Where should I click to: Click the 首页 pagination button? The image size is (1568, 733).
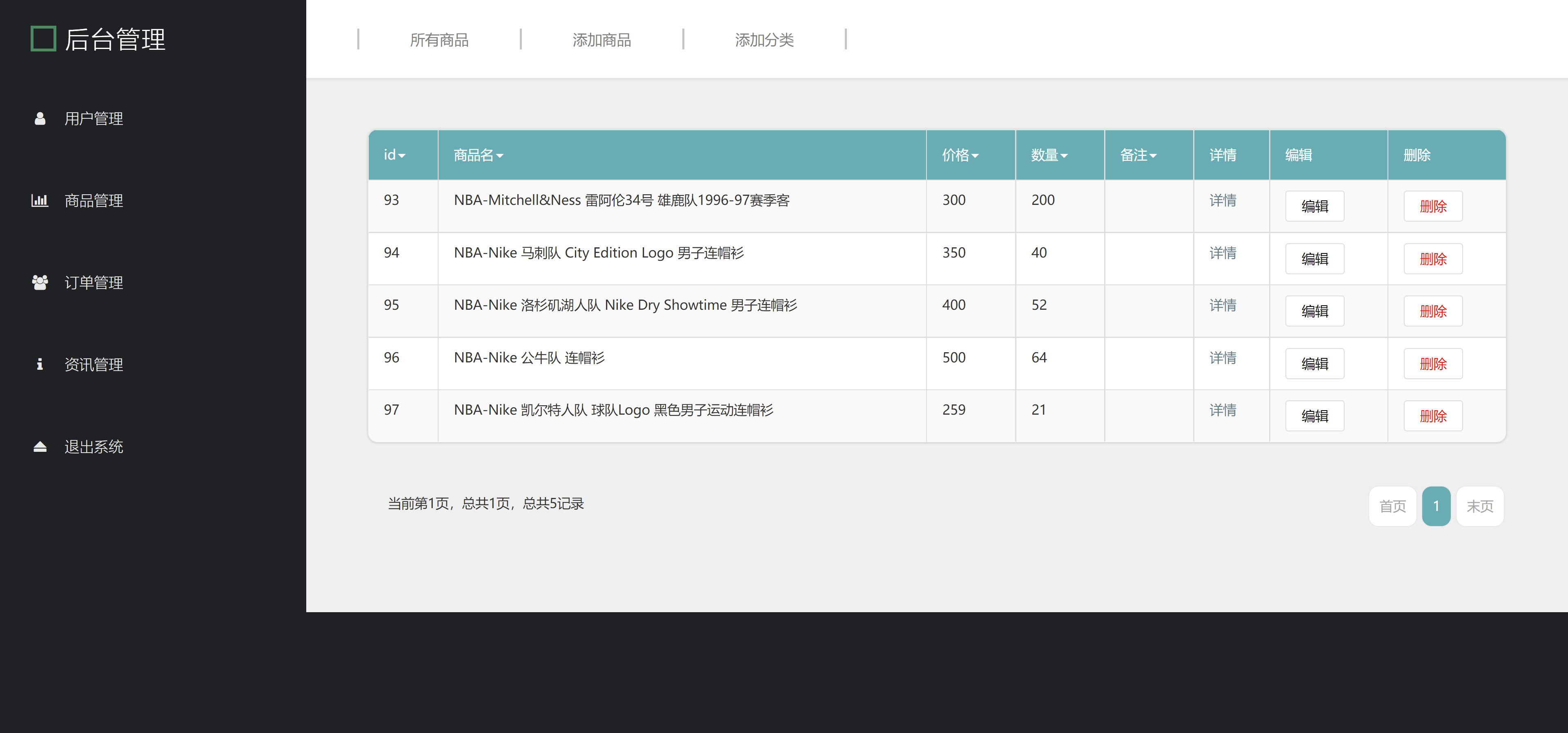pos(1392,506)
